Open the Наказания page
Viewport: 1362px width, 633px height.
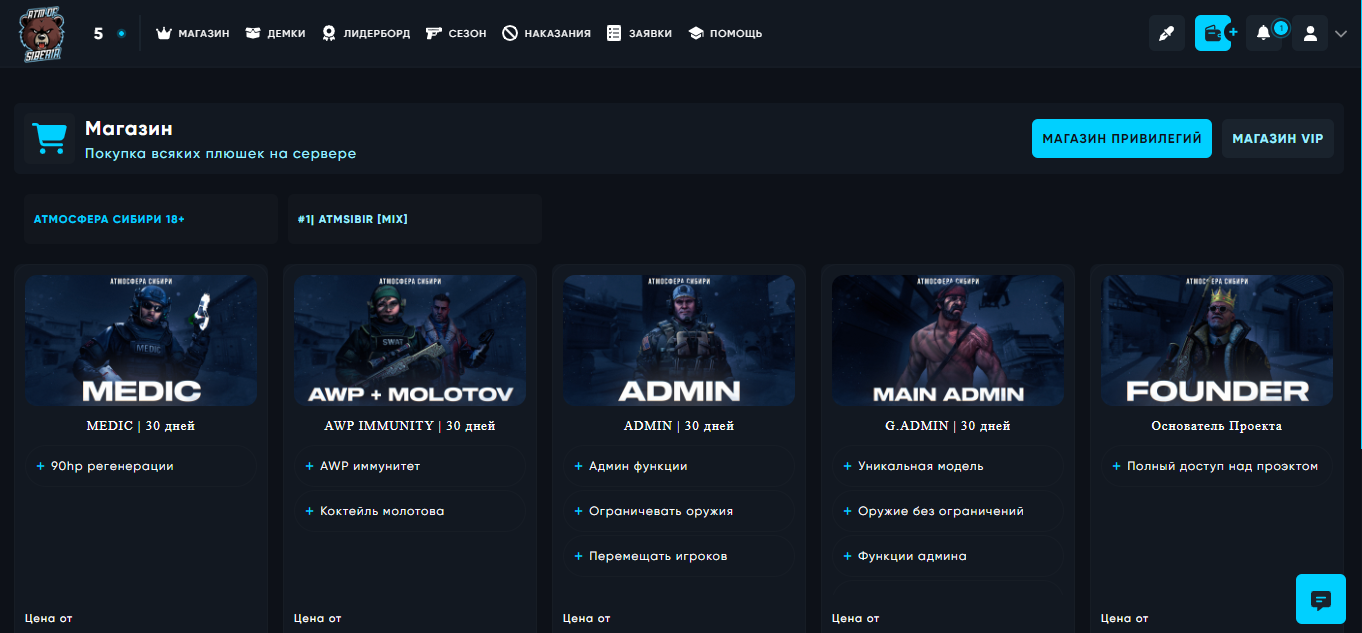546,33
